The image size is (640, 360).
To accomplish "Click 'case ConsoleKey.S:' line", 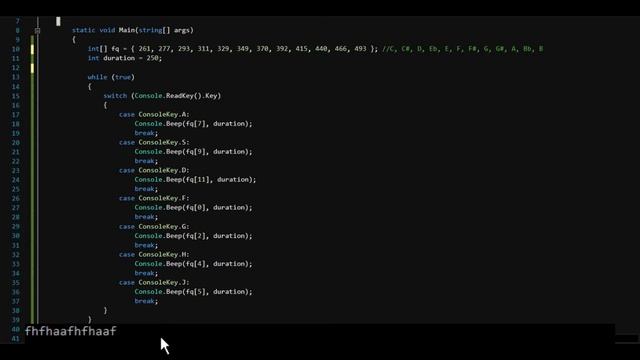I will pos(154,142).
